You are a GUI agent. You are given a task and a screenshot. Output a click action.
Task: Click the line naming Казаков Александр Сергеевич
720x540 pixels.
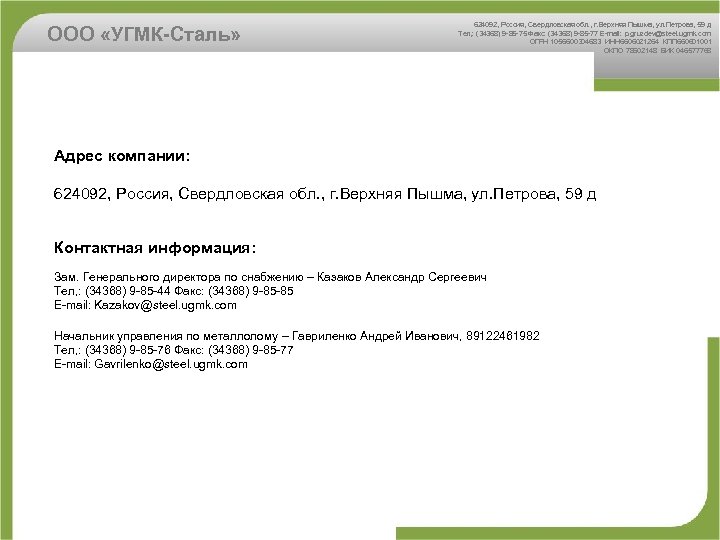[x=270, y=277]
